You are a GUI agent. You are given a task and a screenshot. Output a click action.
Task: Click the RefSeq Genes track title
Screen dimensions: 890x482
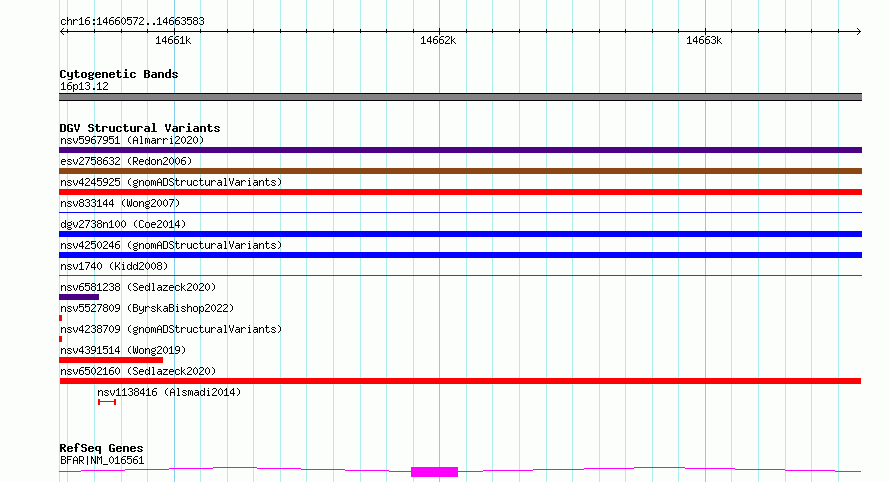[x=101, y=448]
